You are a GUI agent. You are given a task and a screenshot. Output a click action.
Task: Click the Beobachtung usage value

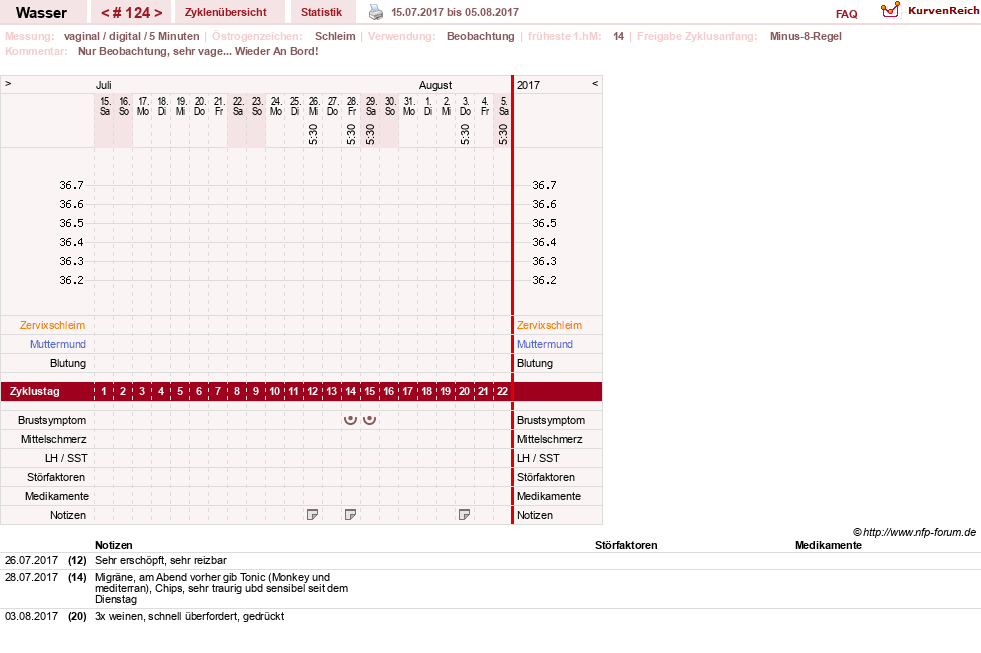coord(480,36)
